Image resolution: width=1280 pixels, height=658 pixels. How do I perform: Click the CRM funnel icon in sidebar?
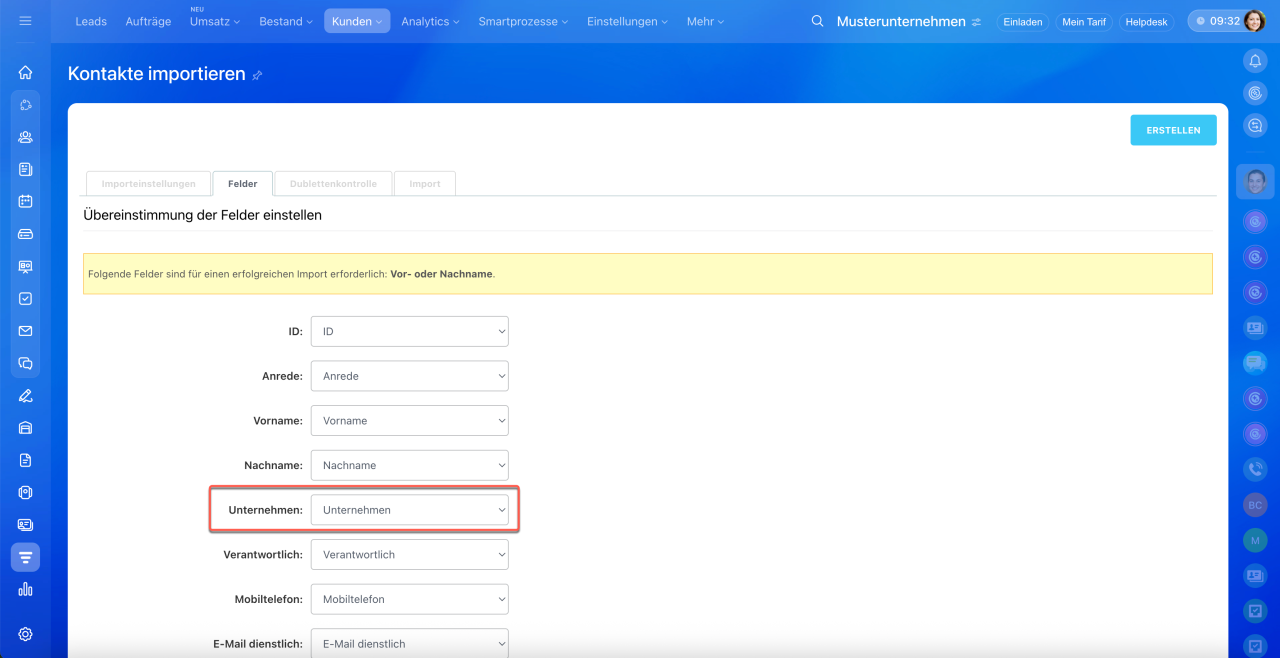click(x=25, y=557)
